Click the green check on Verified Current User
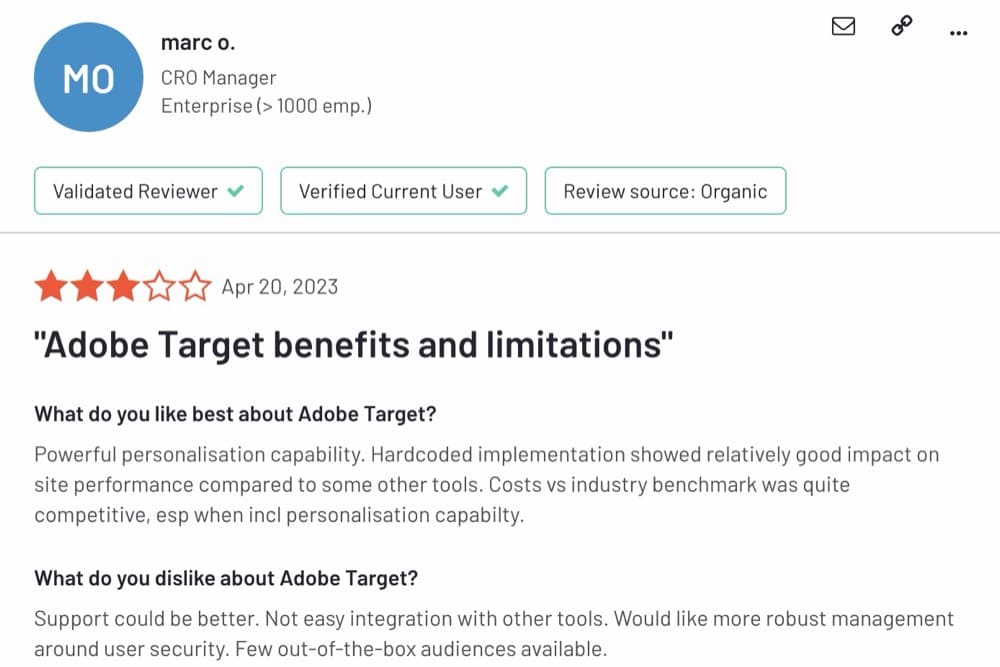This screenshot has height=667, width=1000. [500, 191]
